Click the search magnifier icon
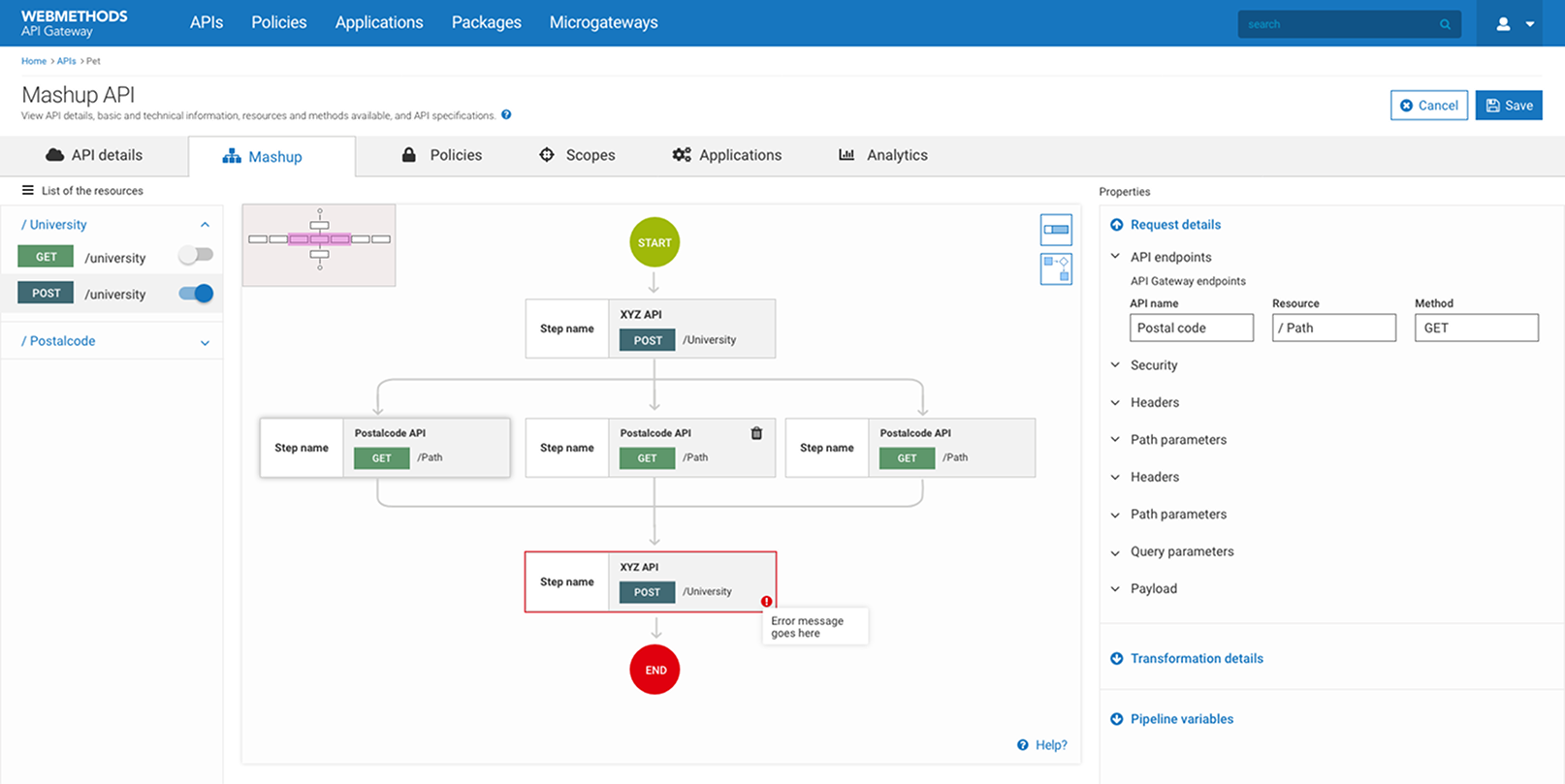 1445,24
